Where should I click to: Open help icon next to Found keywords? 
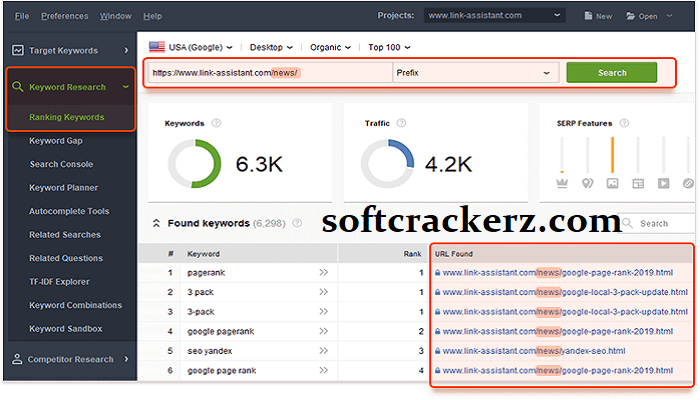click(297, 223)
